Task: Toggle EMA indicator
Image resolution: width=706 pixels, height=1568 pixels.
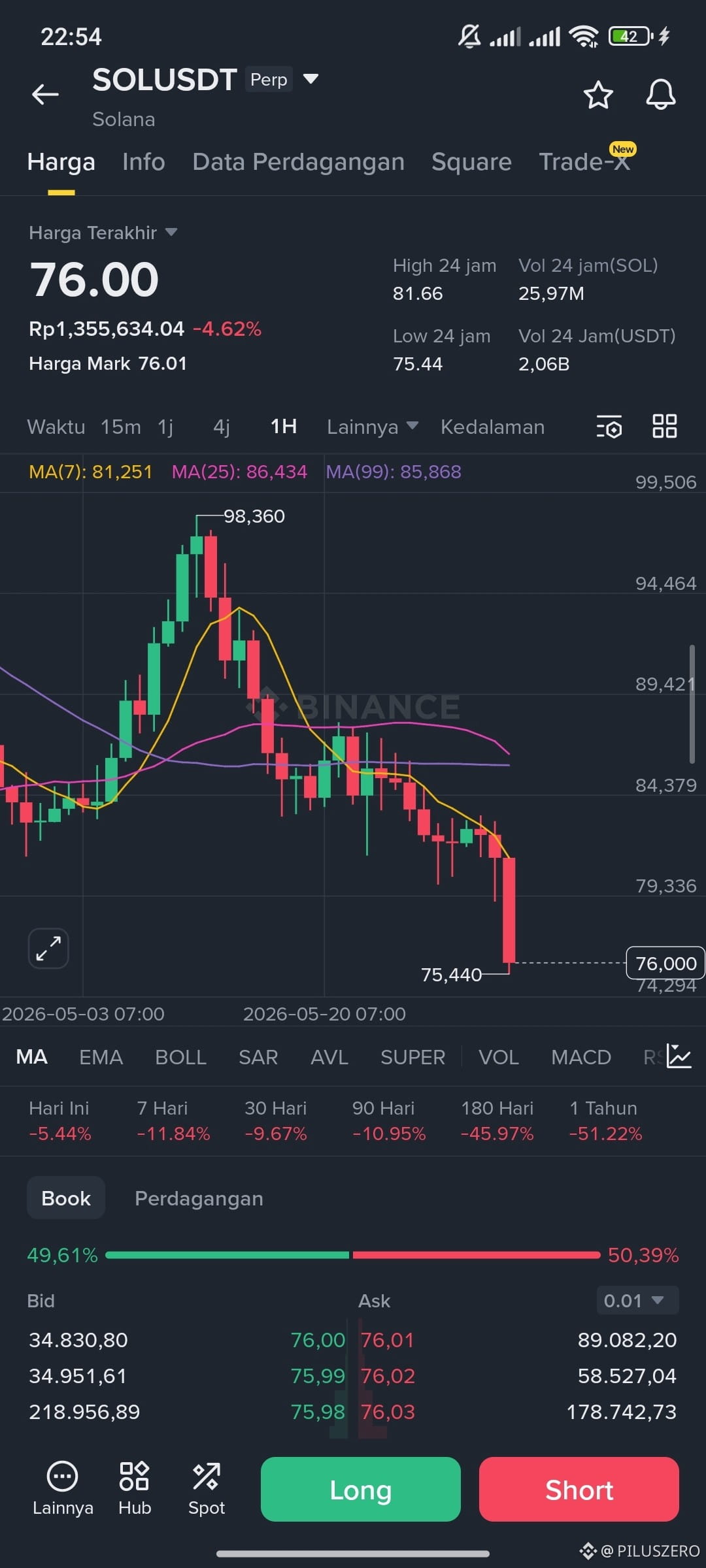Action: (101, 1056)
